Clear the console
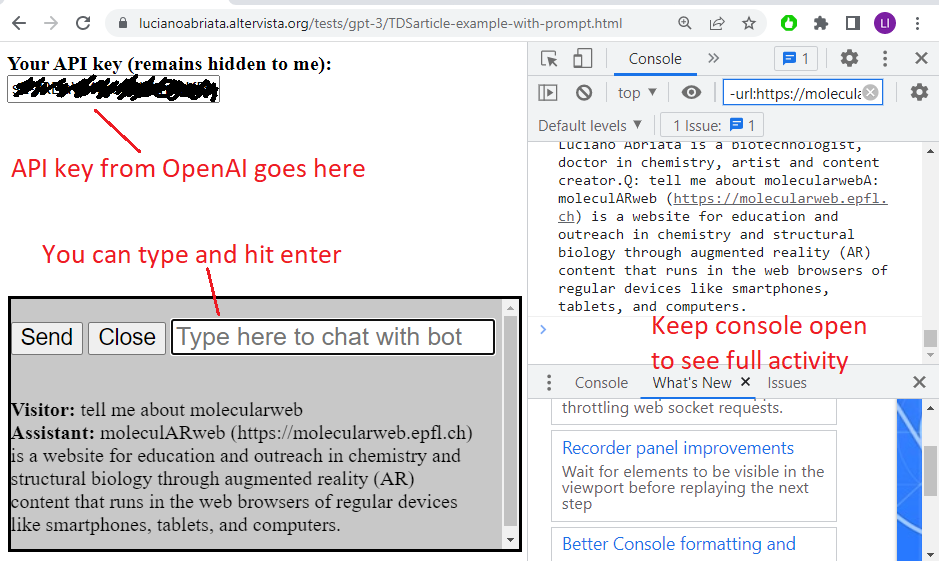 [x=584, y=92]
